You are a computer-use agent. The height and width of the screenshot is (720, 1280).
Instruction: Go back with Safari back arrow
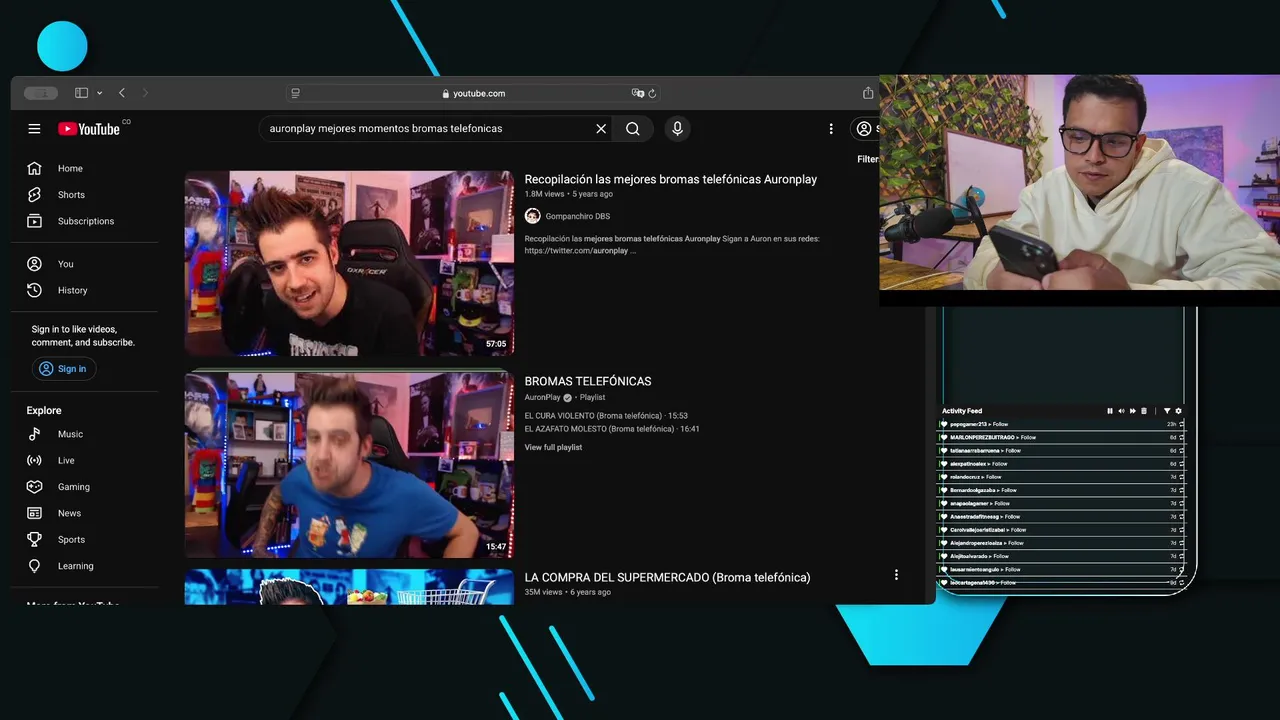coord(122,93)
